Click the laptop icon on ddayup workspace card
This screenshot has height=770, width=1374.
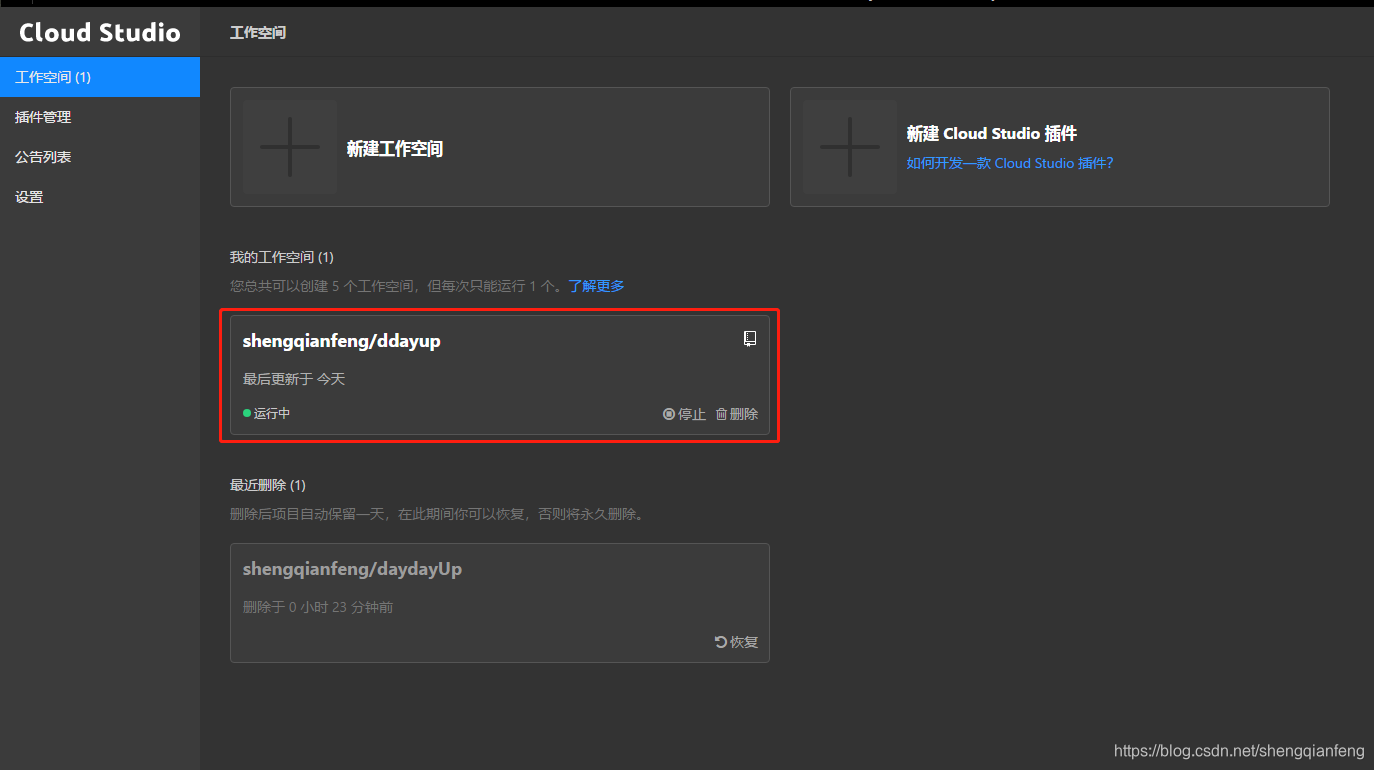tap(750, 338)
